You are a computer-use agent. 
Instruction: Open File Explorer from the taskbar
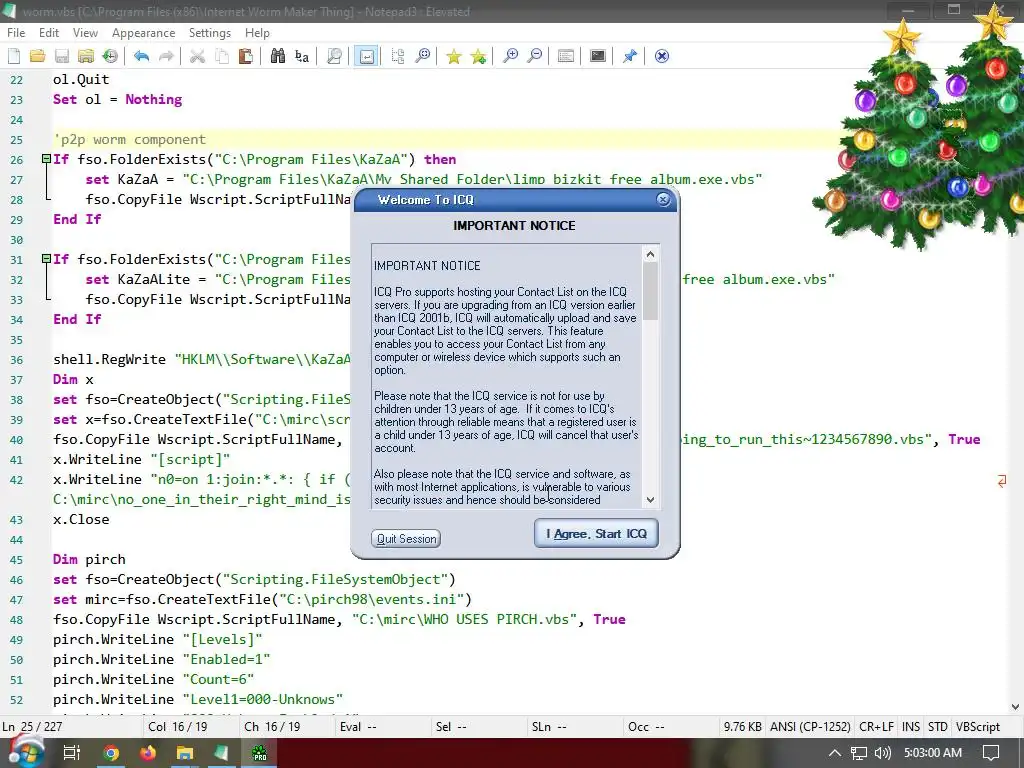tap(185, 753)
